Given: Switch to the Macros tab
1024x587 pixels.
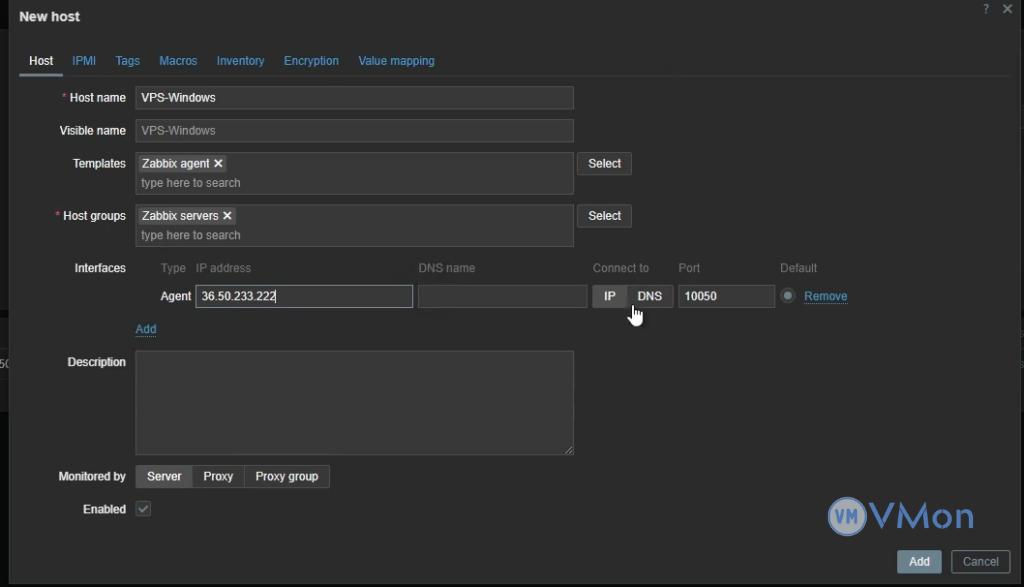Looking at the screenshot, I should point(178,61).
